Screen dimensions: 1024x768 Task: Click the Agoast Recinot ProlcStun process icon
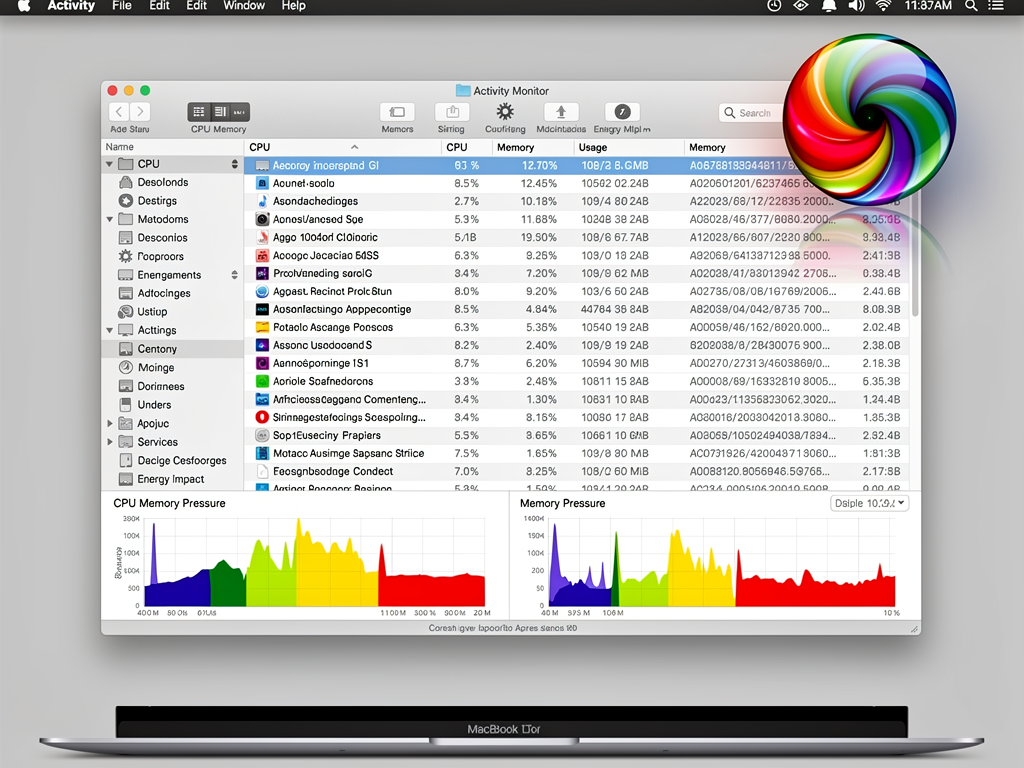pos(262,291)
